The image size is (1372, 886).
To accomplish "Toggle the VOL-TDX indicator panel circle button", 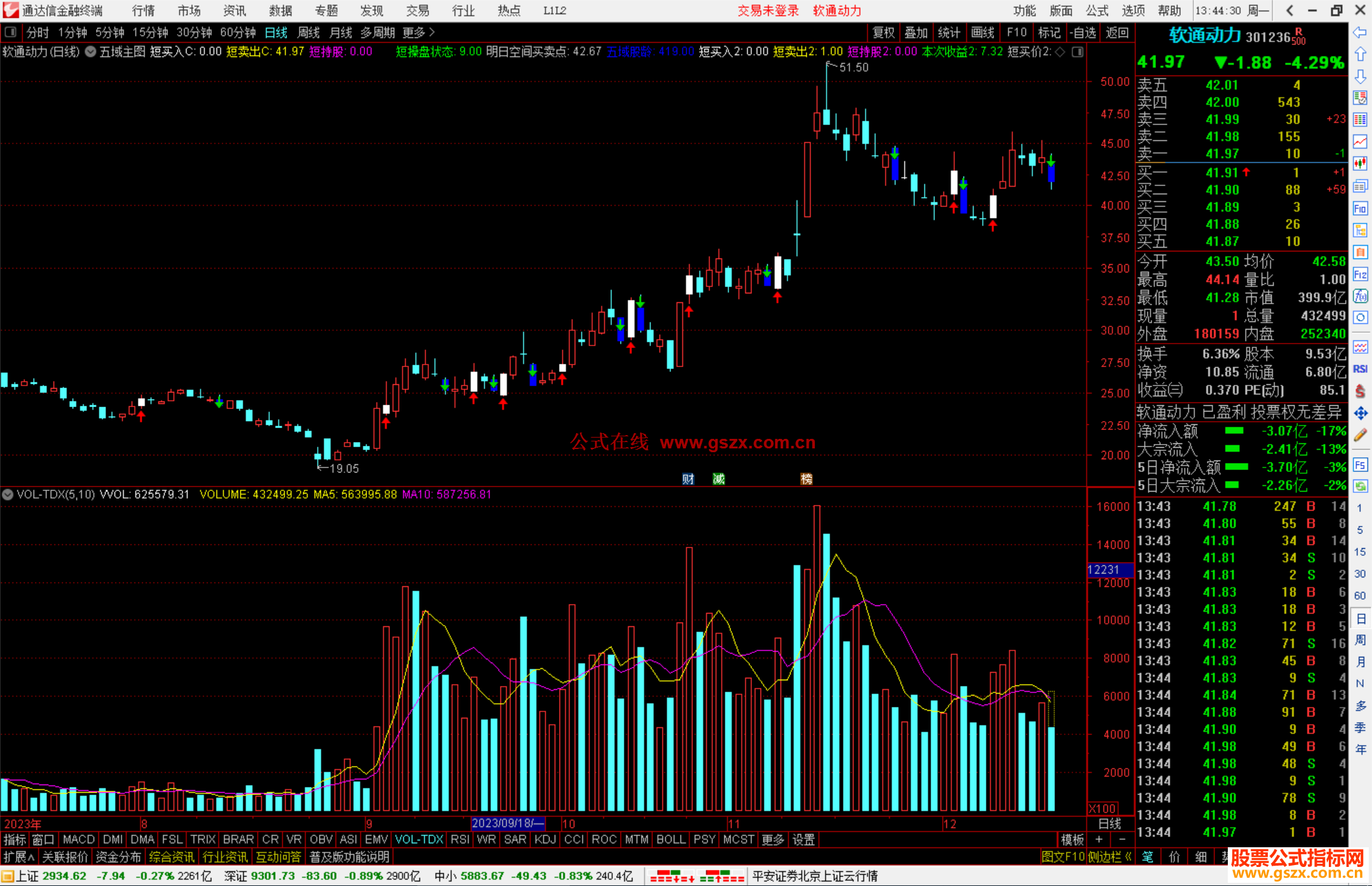I will tap(8, 494).
